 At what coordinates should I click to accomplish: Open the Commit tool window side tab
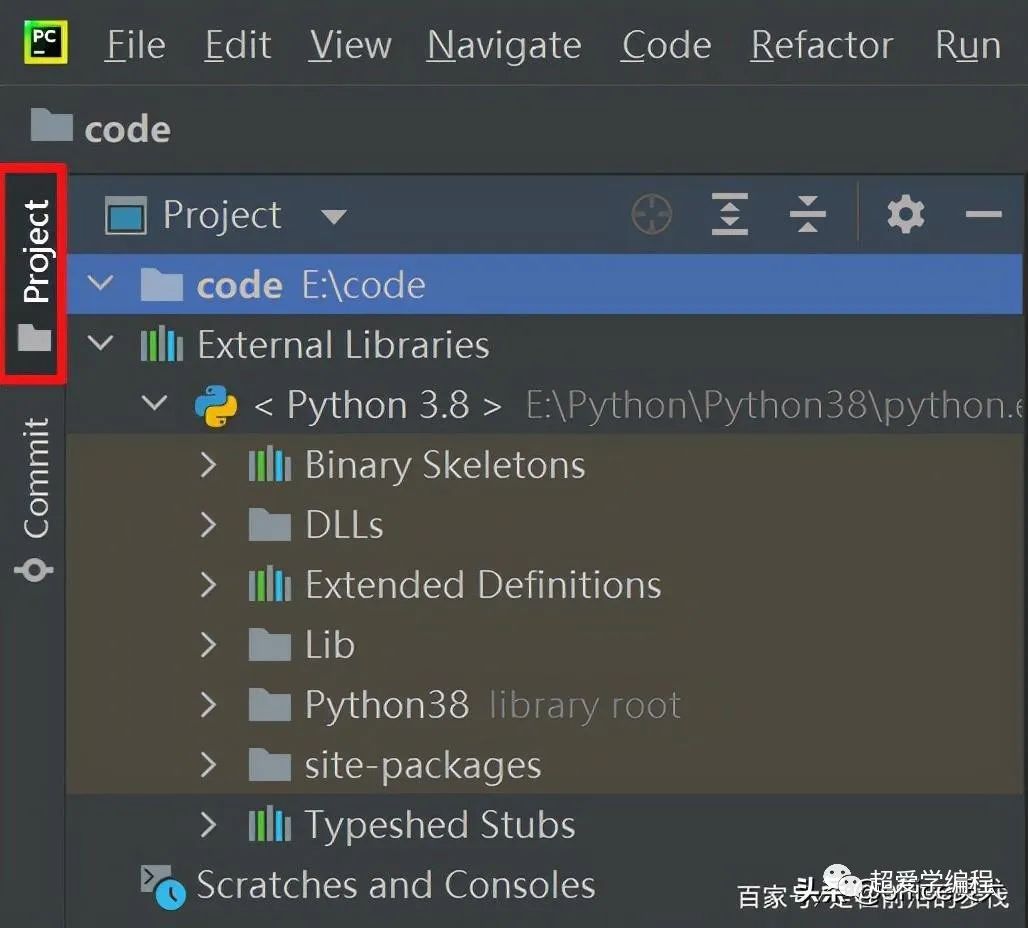pyautogui.click(x=35, y=498)
